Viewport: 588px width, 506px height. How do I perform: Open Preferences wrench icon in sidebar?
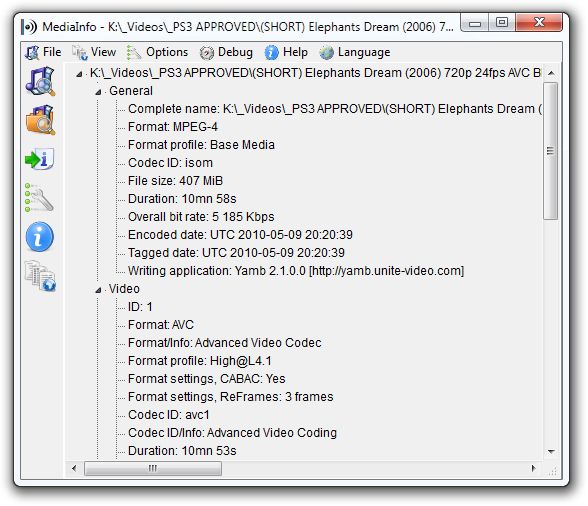tap(39, 198)
